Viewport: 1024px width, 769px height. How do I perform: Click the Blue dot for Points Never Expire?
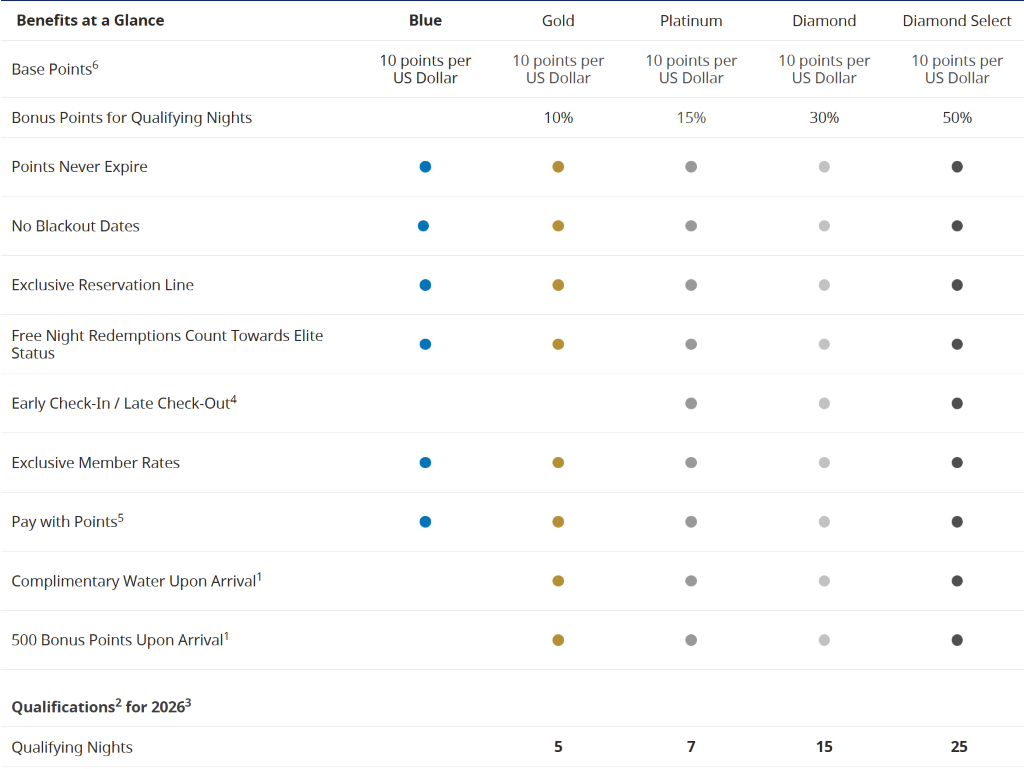tap(425, 167)
